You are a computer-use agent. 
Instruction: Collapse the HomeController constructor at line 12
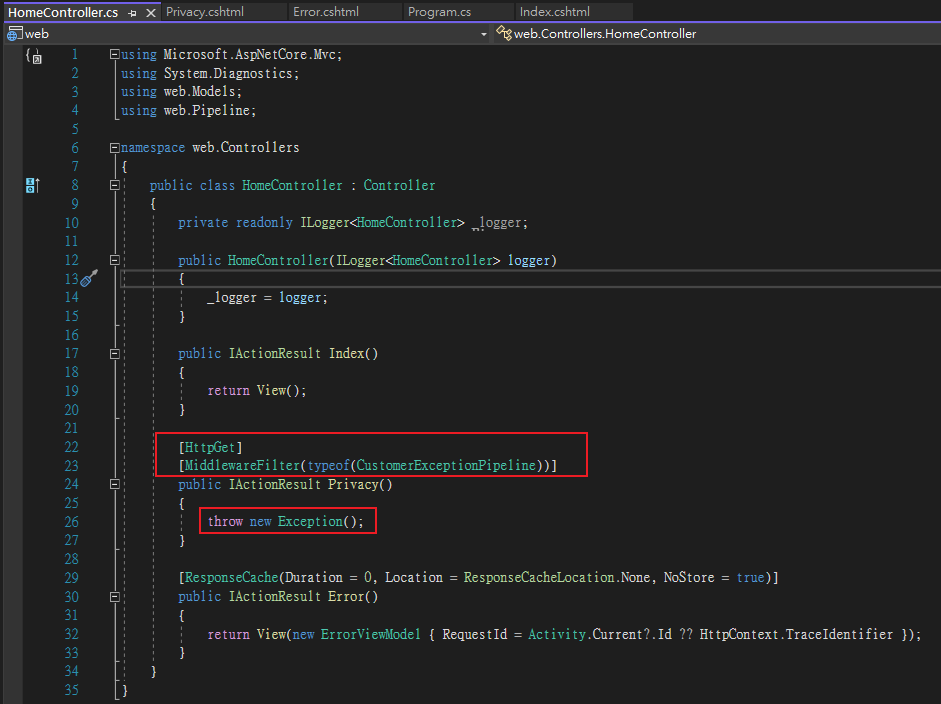[115, 260]
